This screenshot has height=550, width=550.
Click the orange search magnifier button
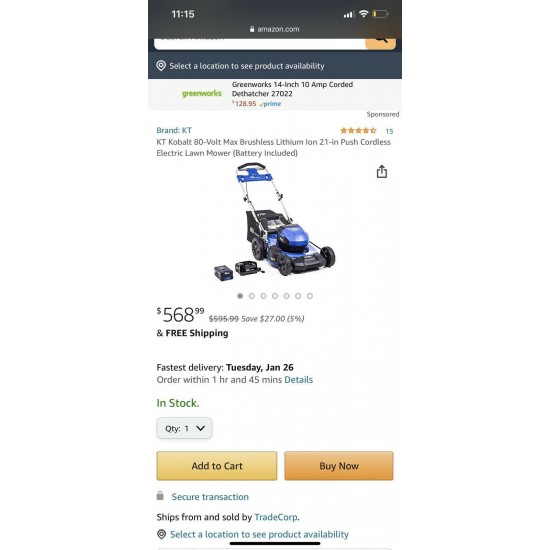pos(381,43)
